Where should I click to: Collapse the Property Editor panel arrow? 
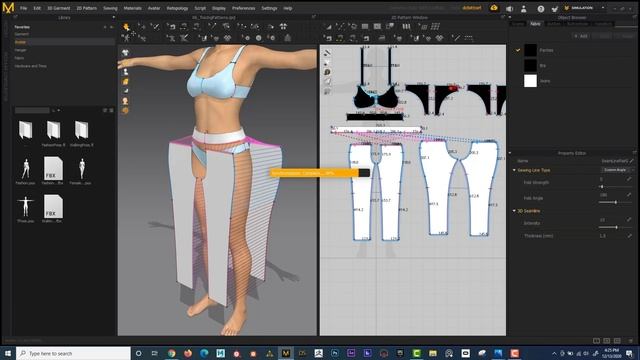click(x=510, y=153)
